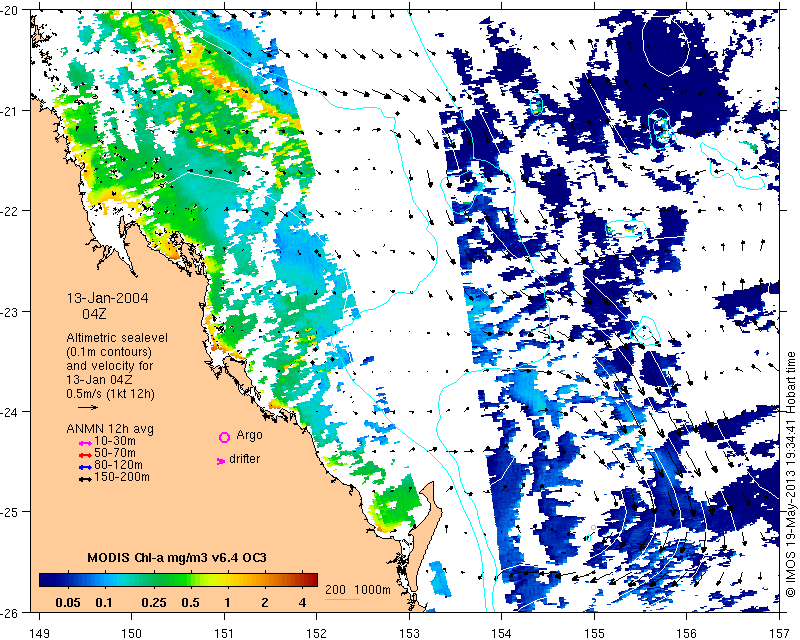Click the 0.5 colorbar tick label
The width and height of the screenshot is (800, 640).
click(190, 603)
